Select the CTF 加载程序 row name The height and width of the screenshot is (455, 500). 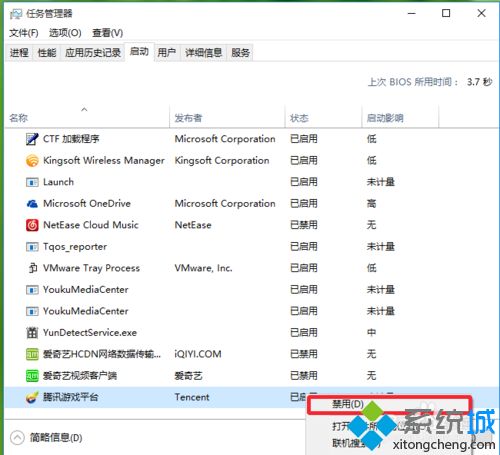(71, 139)
